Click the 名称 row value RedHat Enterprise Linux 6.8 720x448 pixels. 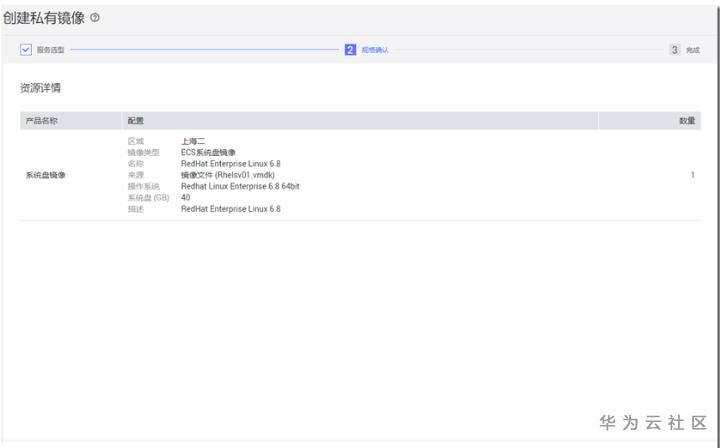coord(231,163)
